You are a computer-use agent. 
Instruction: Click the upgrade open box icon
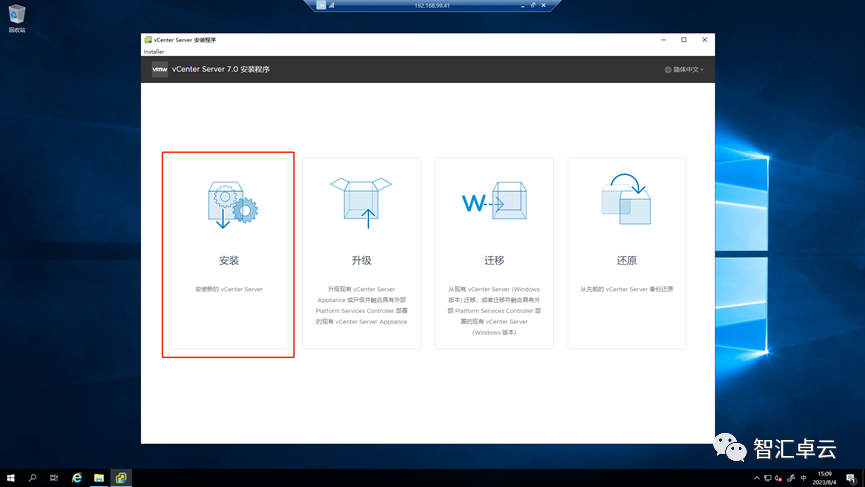coord(361,202)
